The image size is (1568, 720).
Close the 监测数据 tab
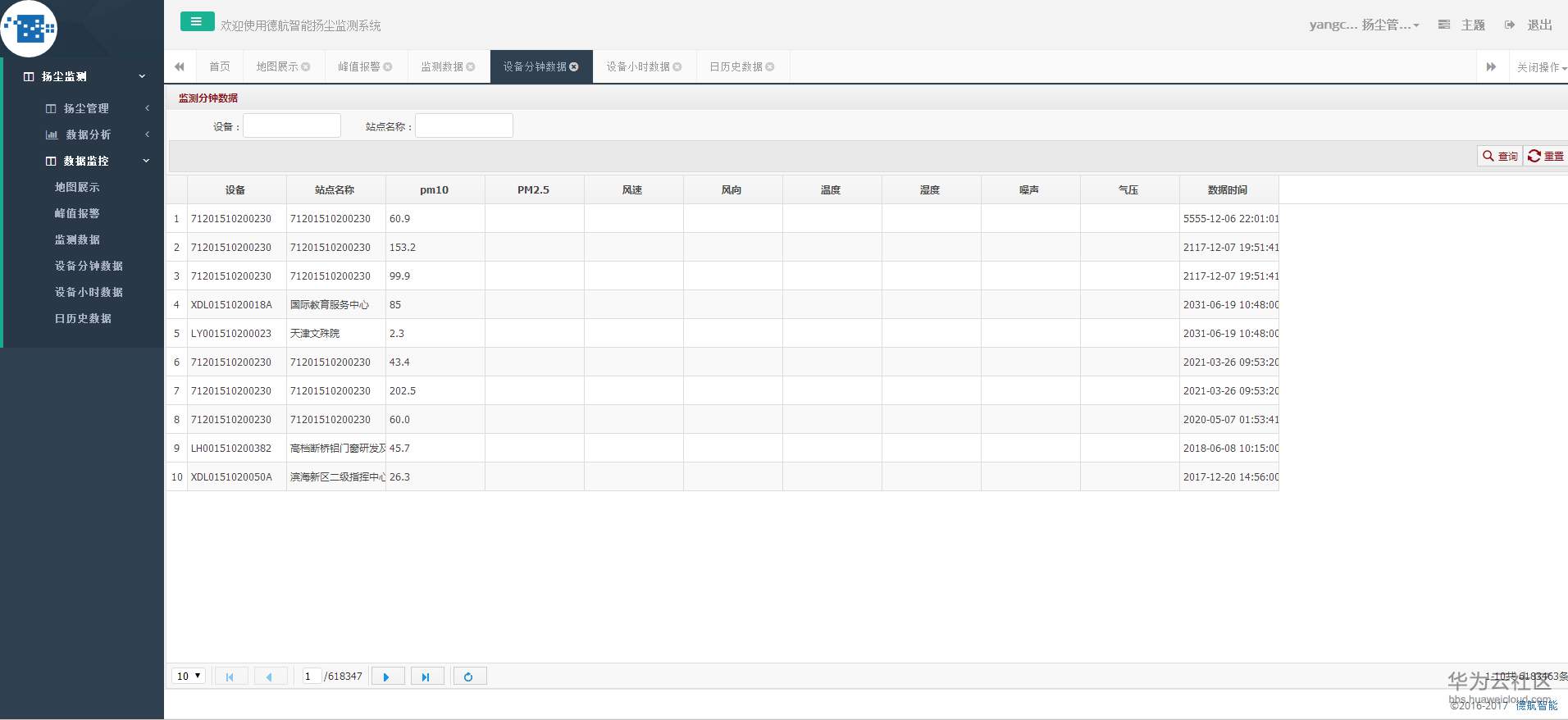(x=471, y=67)
